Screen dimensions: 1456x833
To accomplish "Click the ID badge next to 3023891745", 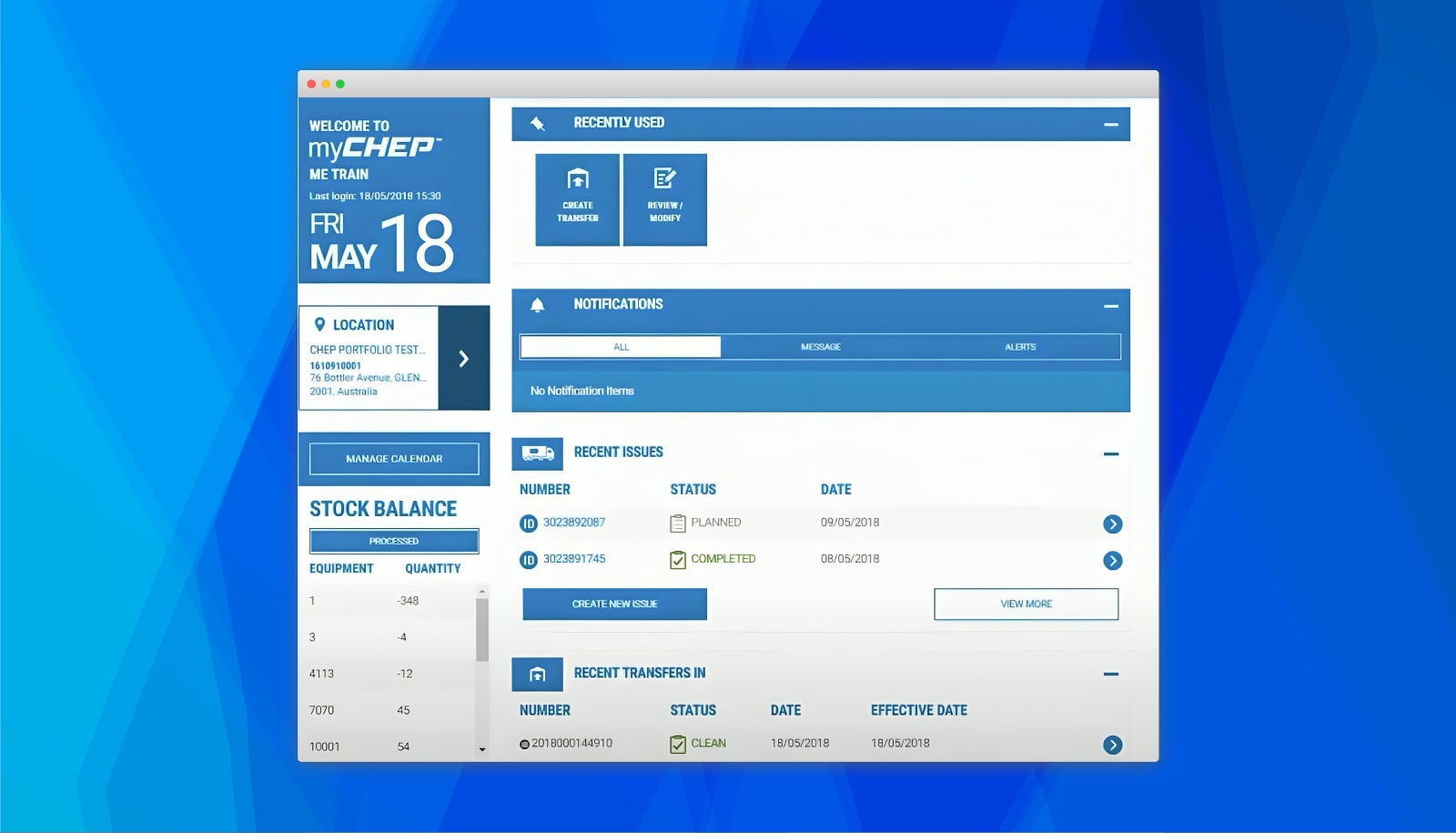I will coord(529,560).
